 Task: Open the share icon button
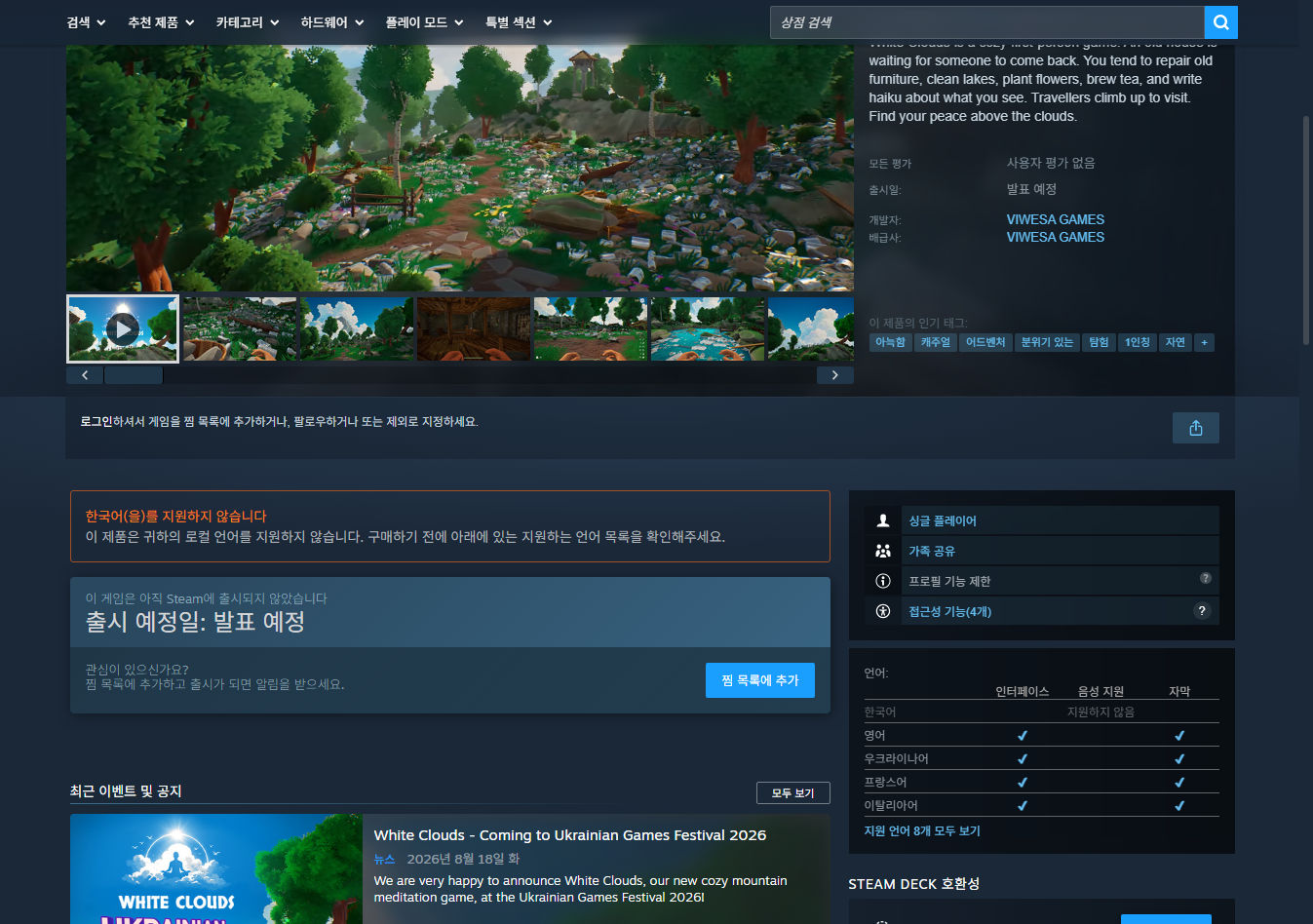[1196, 428]
